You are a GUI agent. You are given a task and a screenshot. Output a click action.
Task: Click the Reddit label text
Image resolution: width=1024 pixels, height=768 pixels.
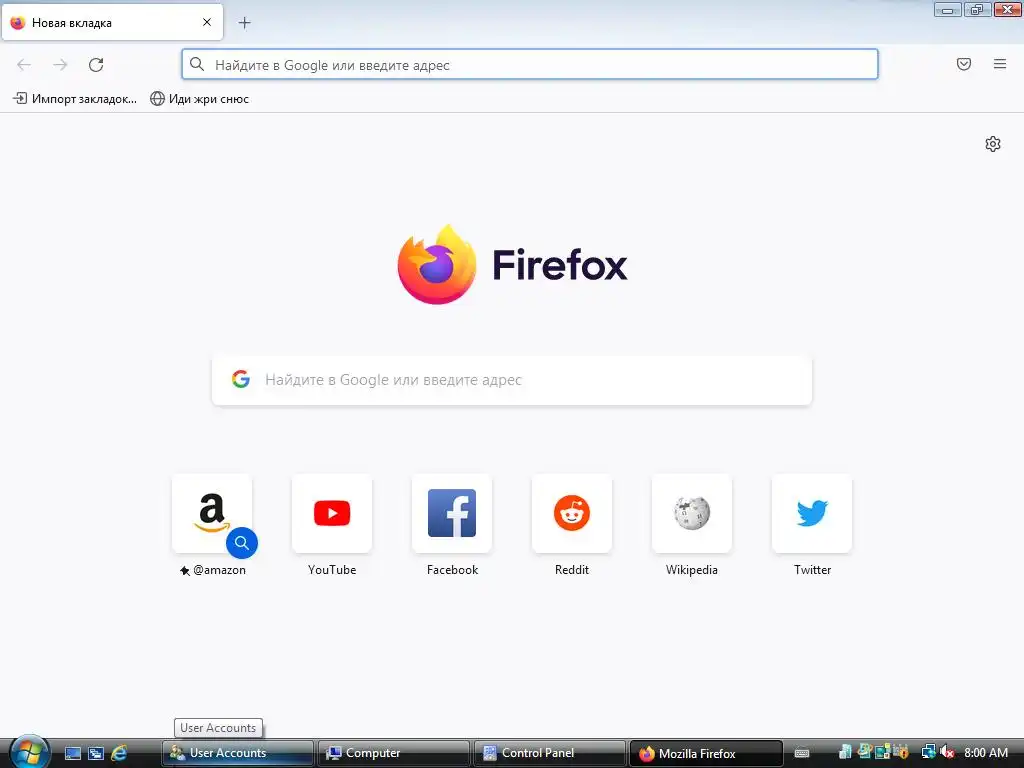click(x=572, y=569)
